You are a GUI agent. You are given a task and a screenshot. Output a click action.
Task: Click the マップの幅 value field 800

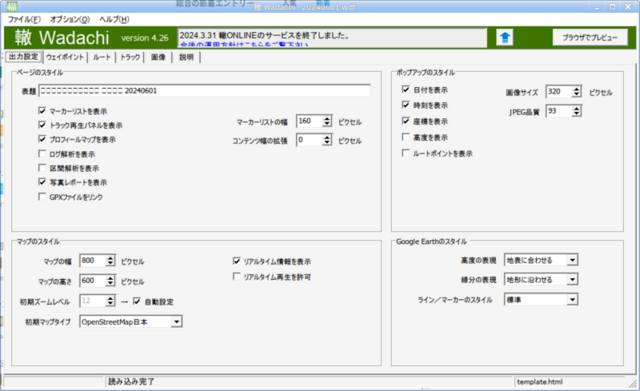pos(93,261)
